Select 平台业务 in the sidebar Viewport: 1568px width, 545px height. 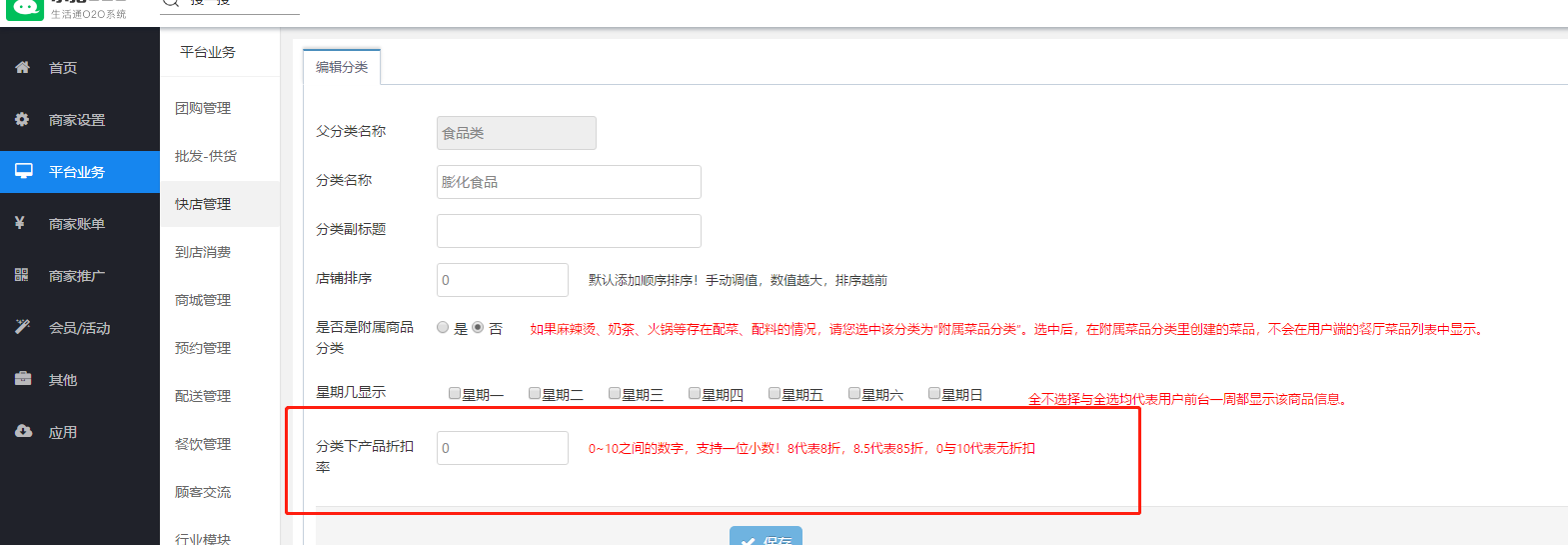click(x=80, y=172)
